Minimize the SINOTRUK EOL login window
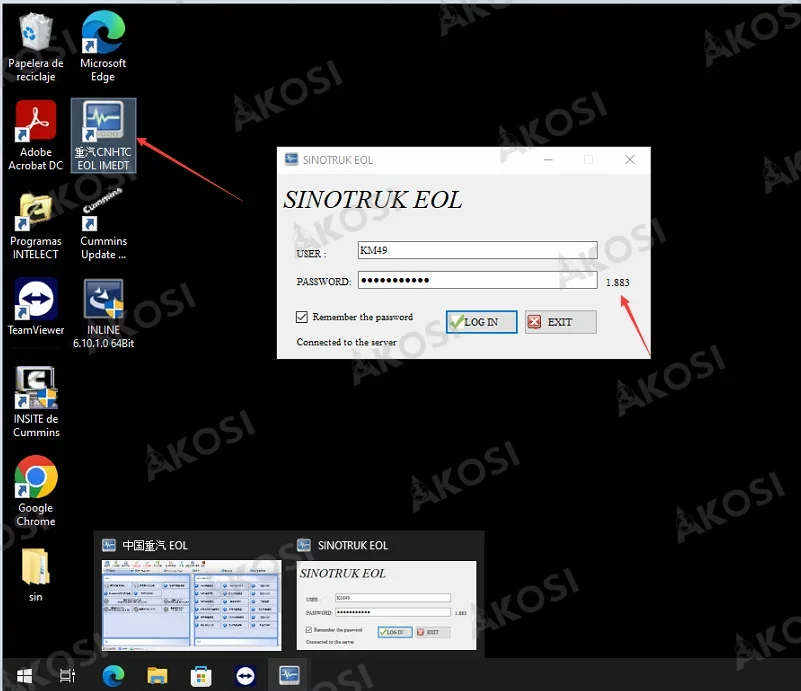Viewport: 801px width, 691px height. pyautogui.click(x=548, y=159)
